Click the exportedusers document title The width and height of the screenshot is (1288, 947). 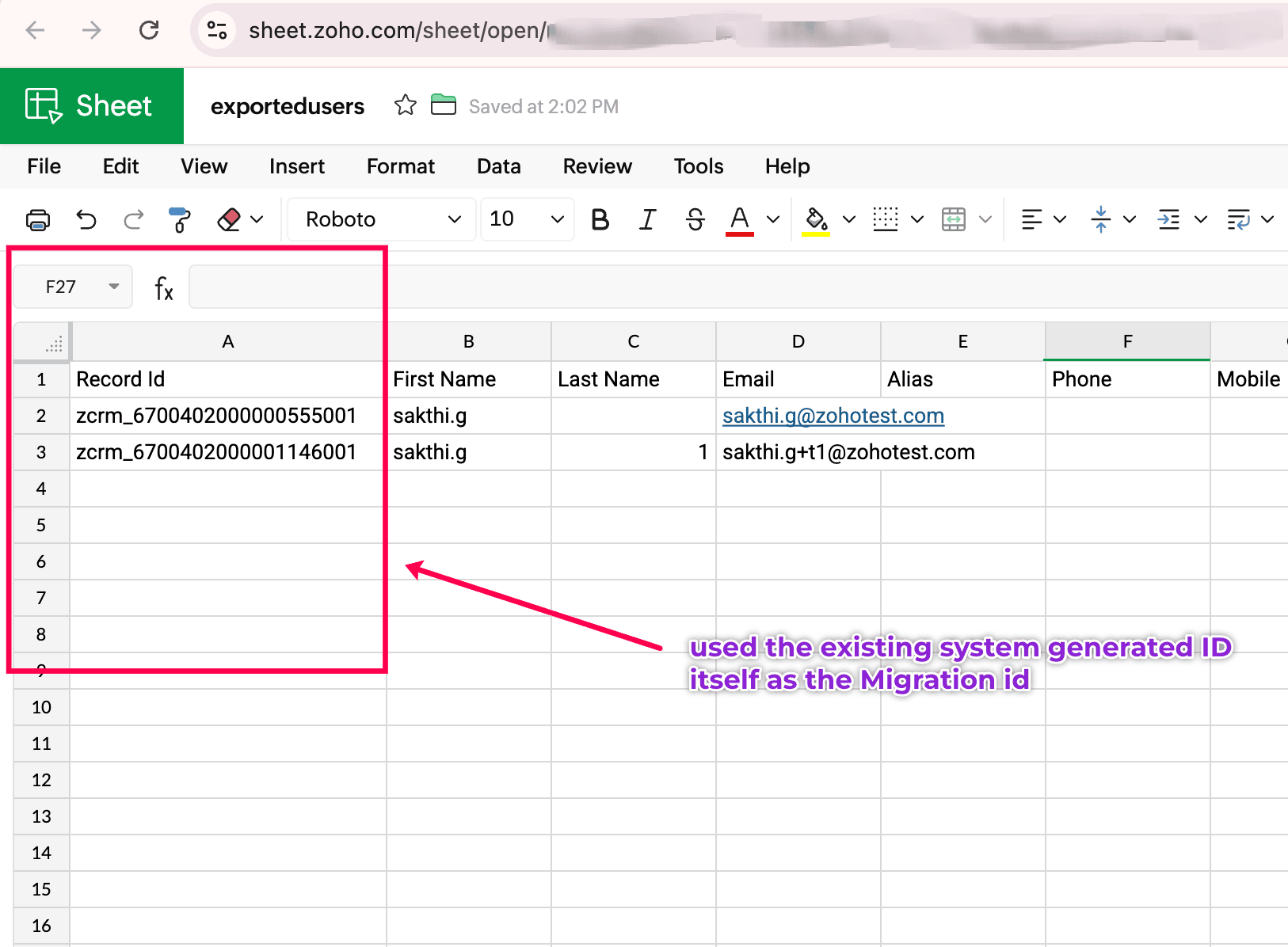(x=288, y=106)
